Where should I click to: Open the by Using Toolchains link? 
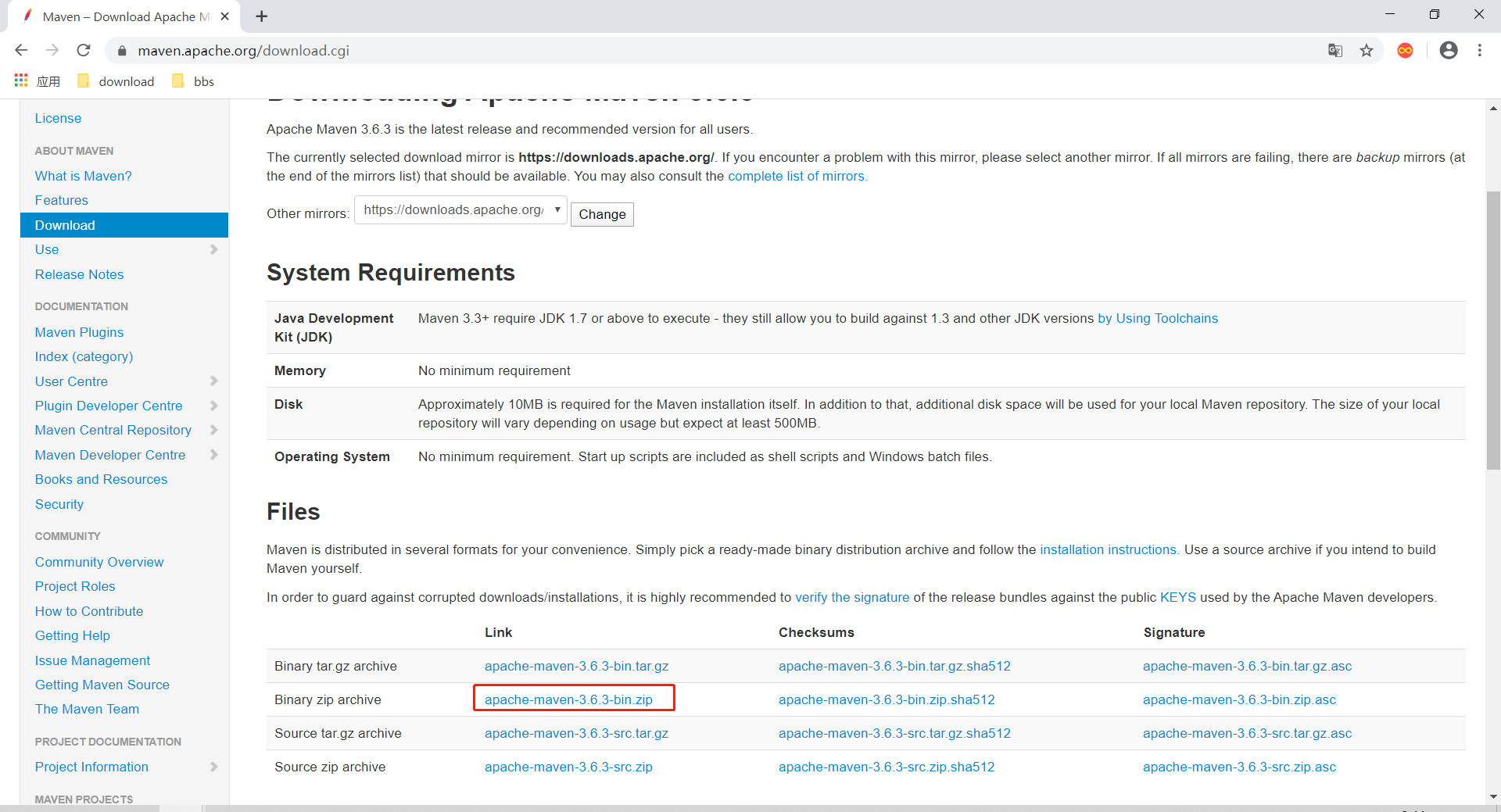[x=1158, y=318]
